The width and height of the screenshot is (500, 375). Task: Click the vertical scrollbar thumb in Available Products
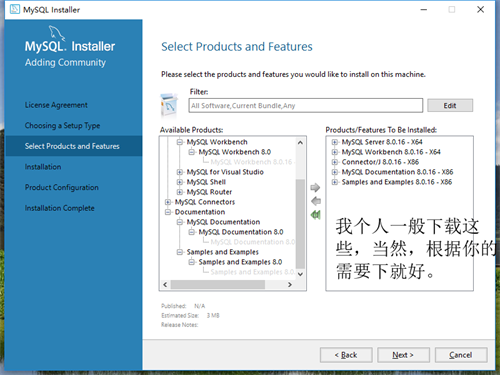300,223
